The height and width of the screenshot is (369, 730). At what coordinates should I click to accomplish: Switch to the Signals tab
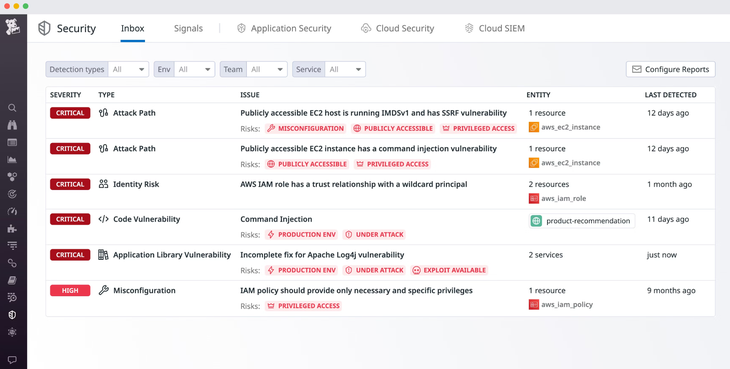189,28
